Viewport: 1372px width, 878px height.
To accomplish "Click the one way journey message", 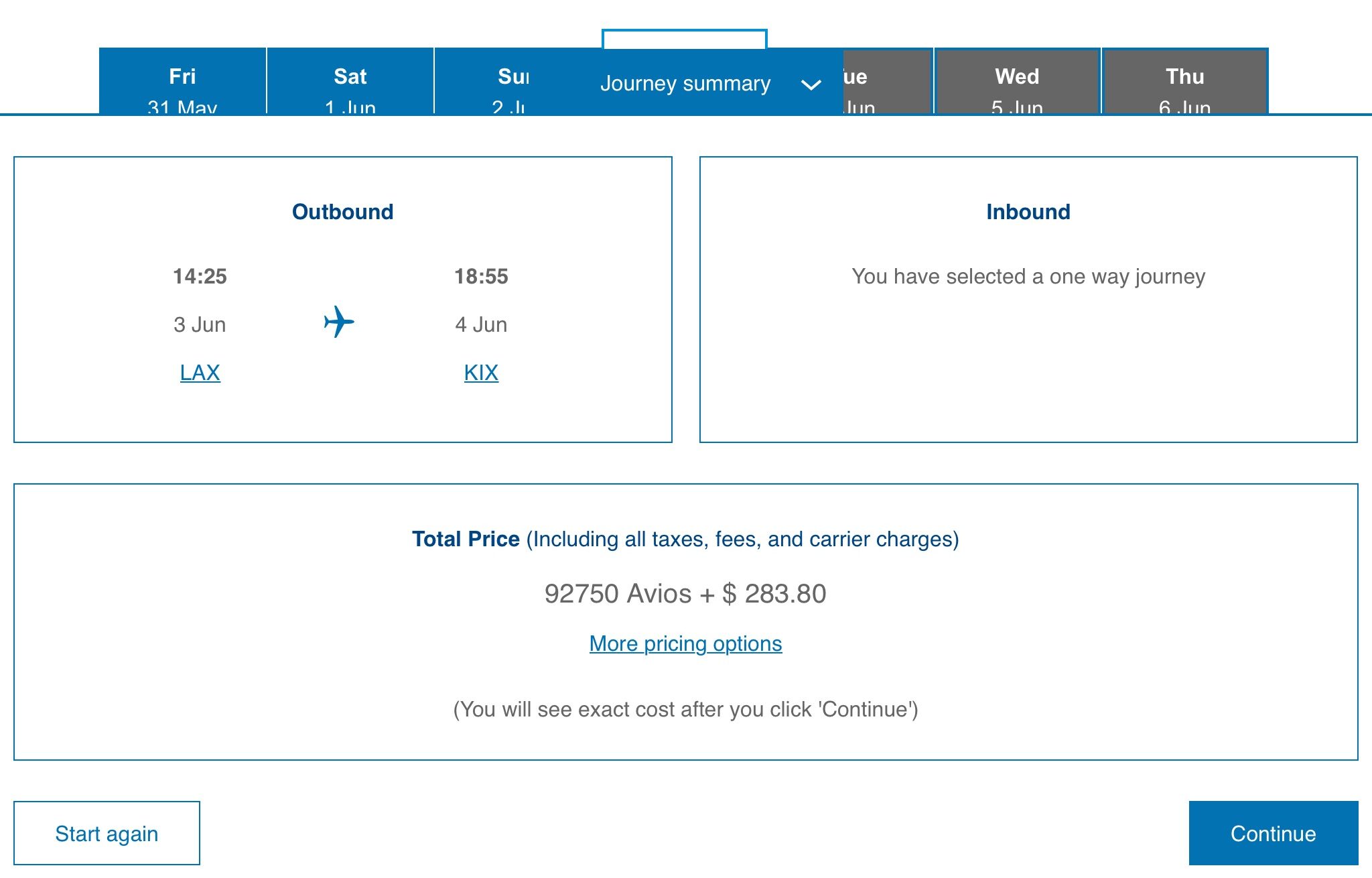I will click(x=1028, y=276).
